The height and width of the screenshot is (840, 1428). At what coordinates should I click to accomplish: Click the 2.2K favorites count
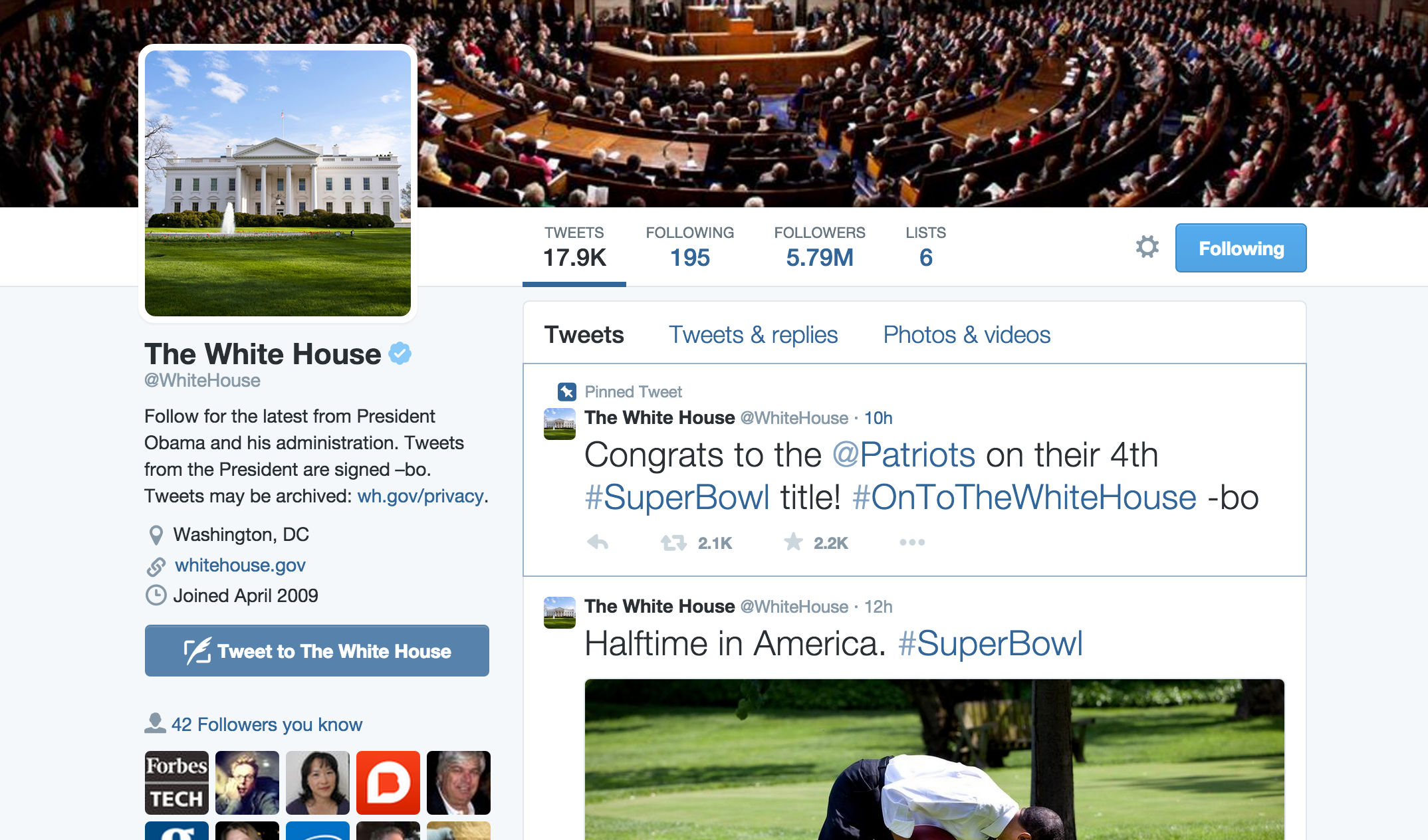(x=830, y=544)
